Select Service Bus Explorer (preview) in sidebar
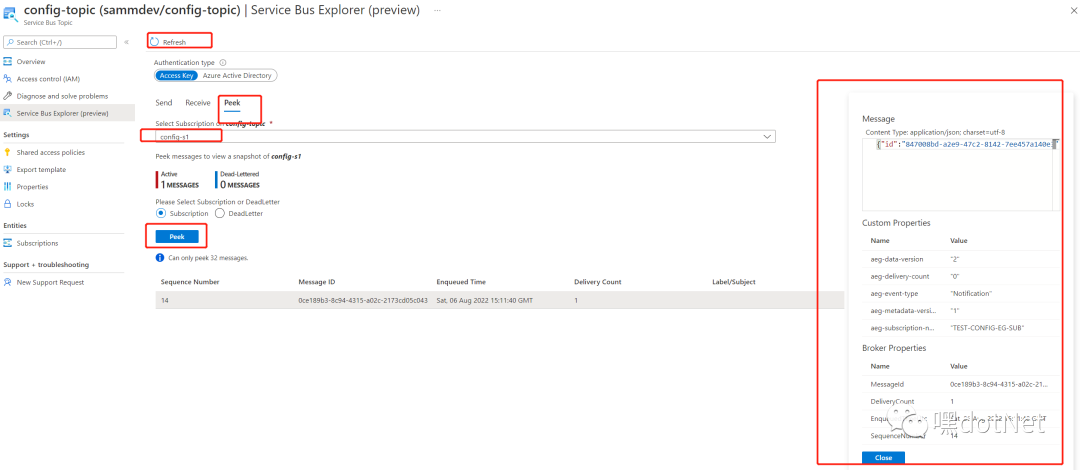This screenshot has width=1080, height=470. (x=68, y=113)
